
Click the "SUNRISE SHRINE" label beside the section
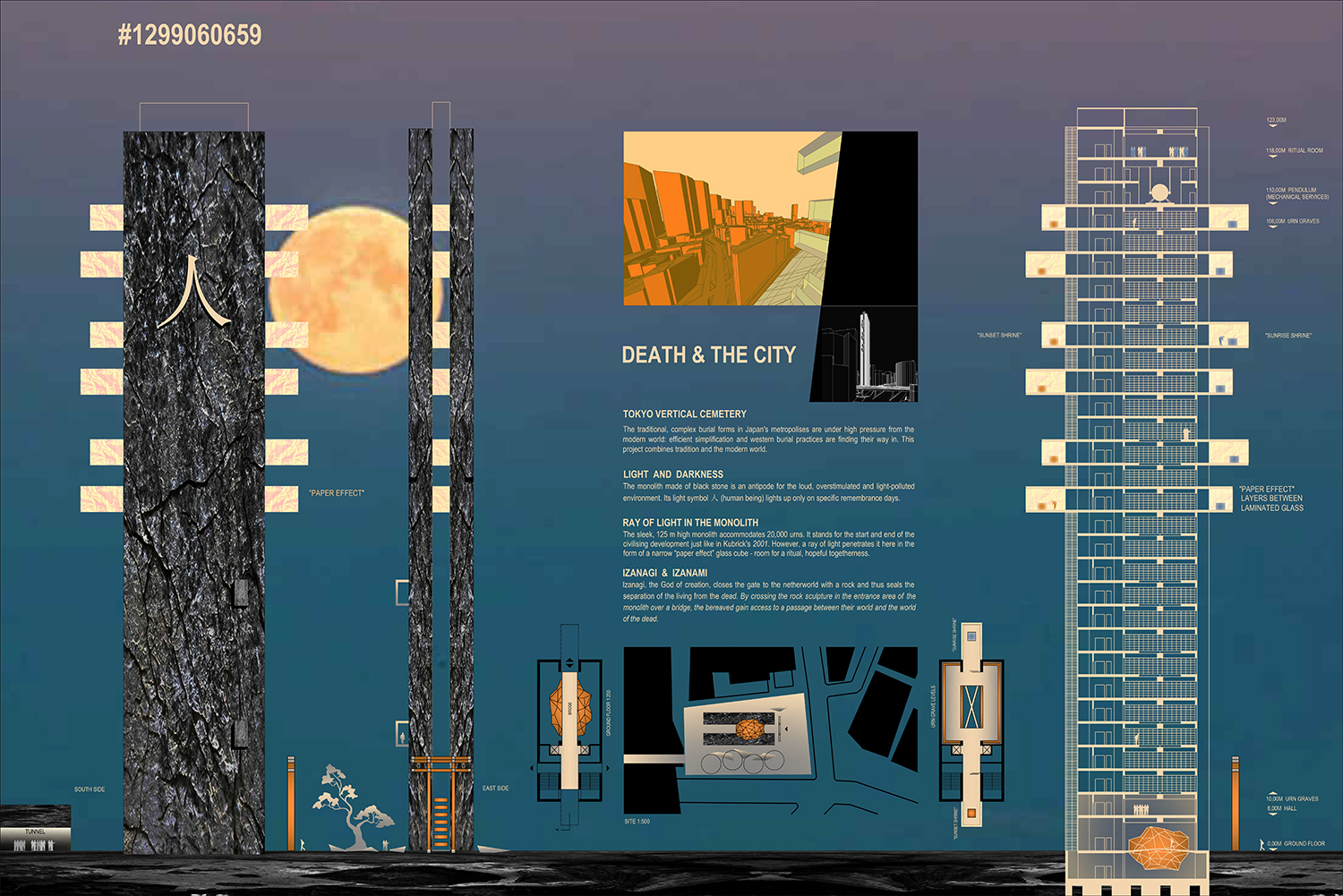1287,336
